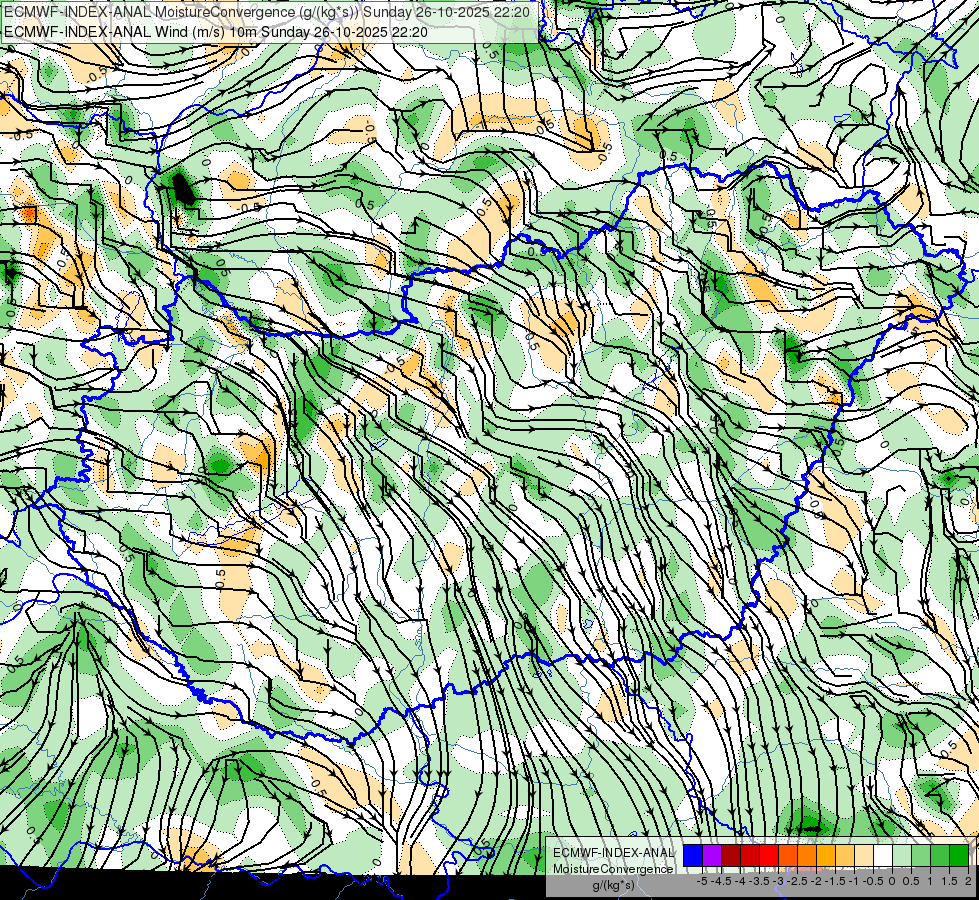Image resolution: width=979 pixels, height=900 pixels.
Task: Select the purple legend swatch
Action: tap(712, 855)
